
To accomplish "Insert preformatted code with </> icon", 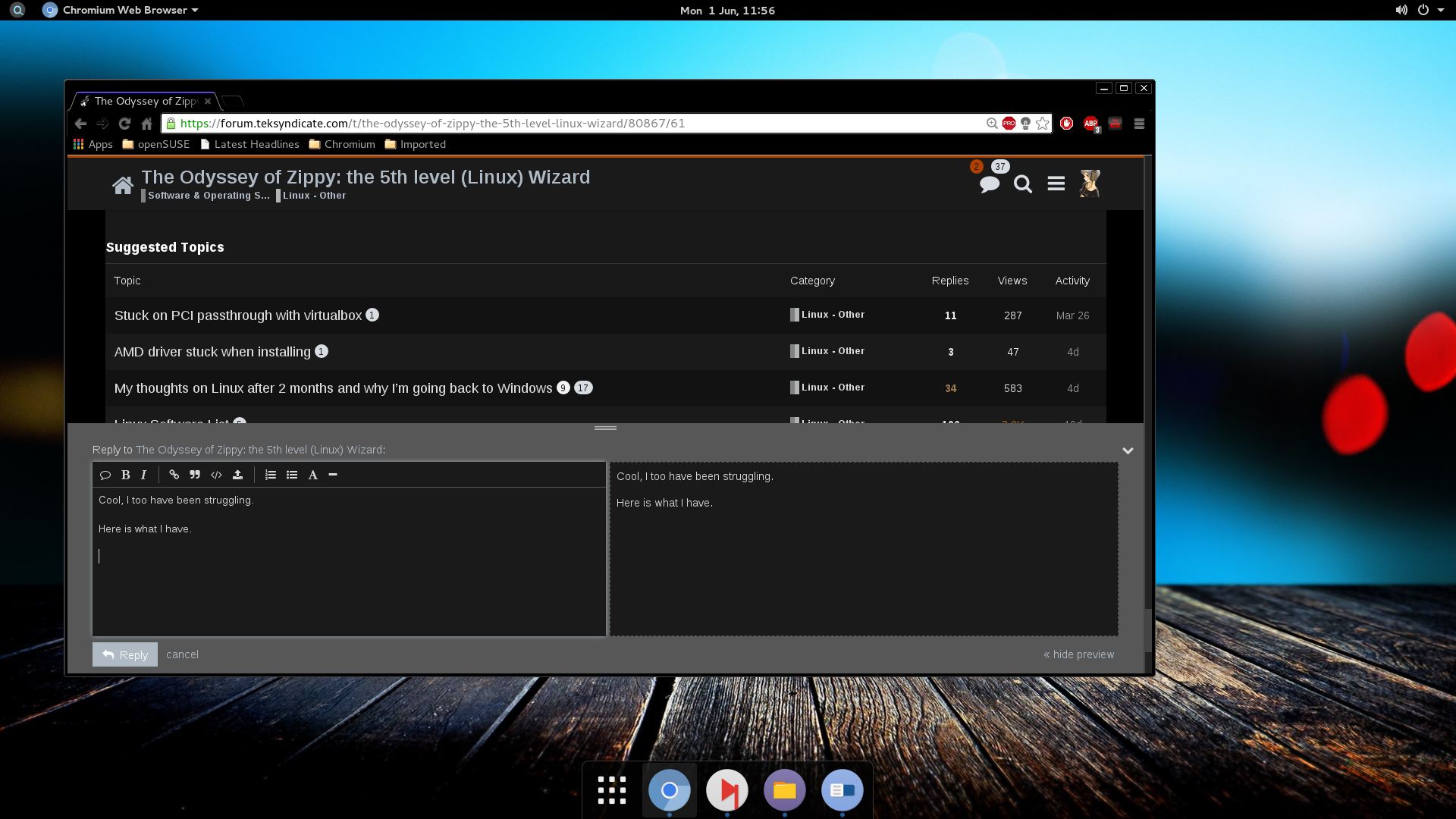I will click(216, 475).
